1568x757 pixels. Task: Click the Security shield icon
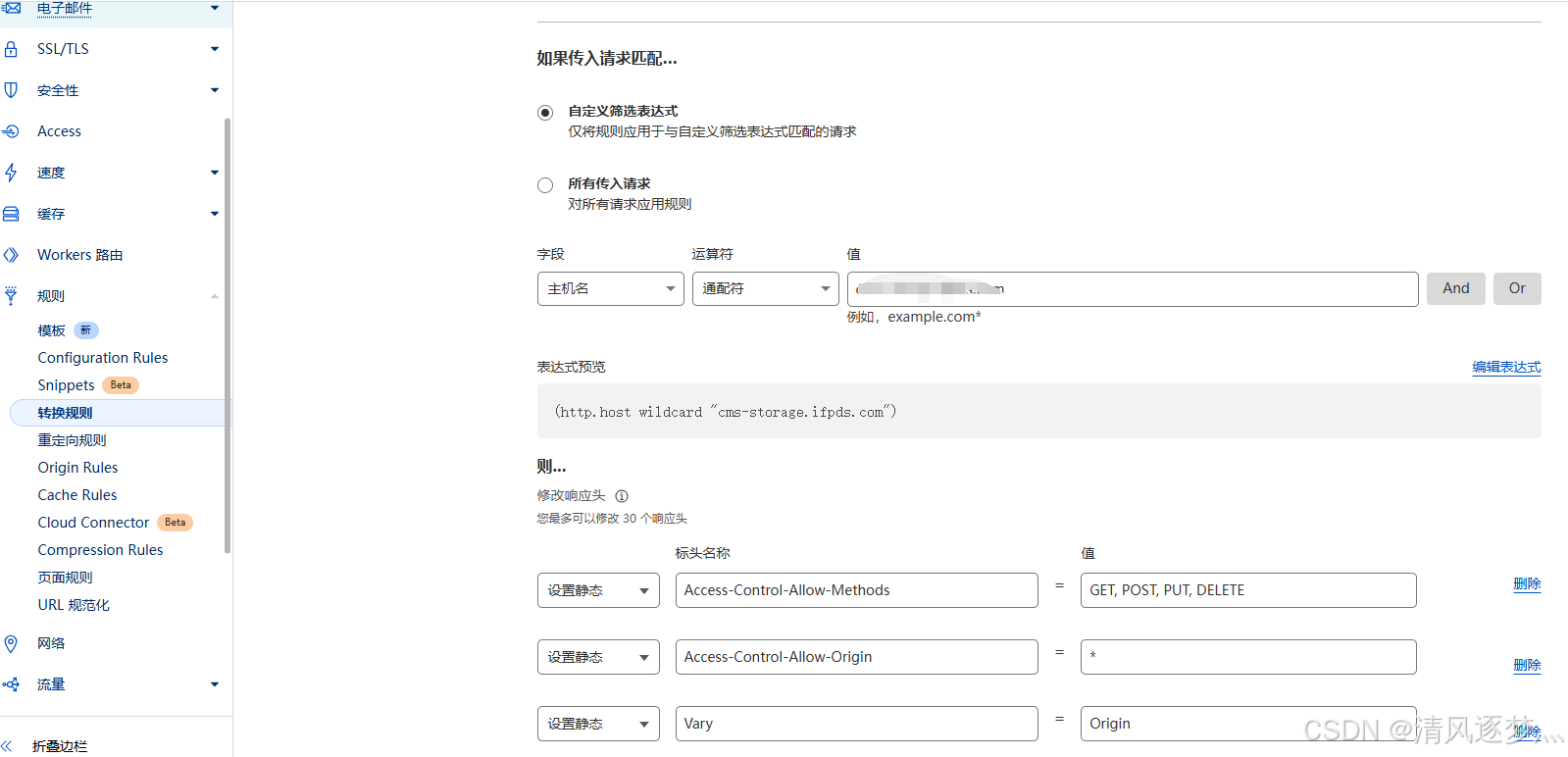pyautogui.click(x=11, y=90)
